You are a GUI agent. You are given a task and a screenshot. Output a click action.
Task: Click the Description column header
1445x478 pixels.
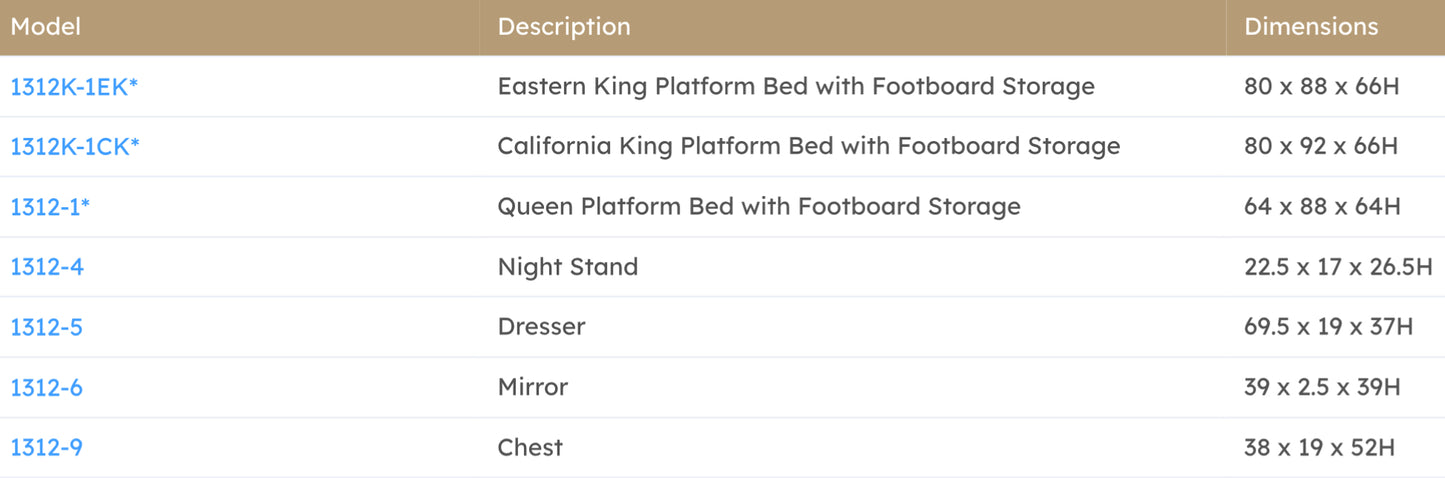564,27
